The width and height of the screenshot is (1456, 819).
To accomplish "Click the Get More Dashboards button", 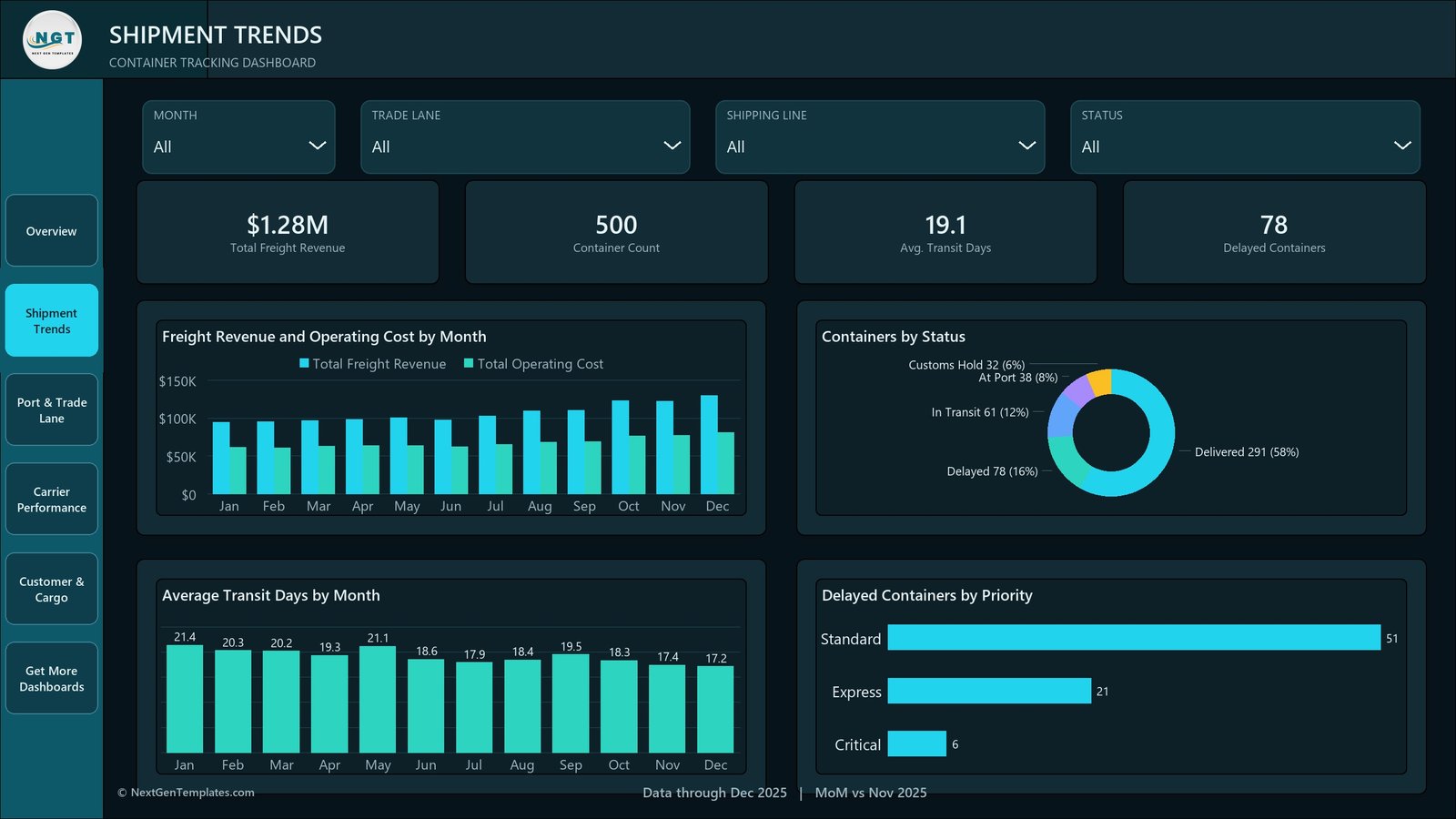I will click(x=52, y=678).
